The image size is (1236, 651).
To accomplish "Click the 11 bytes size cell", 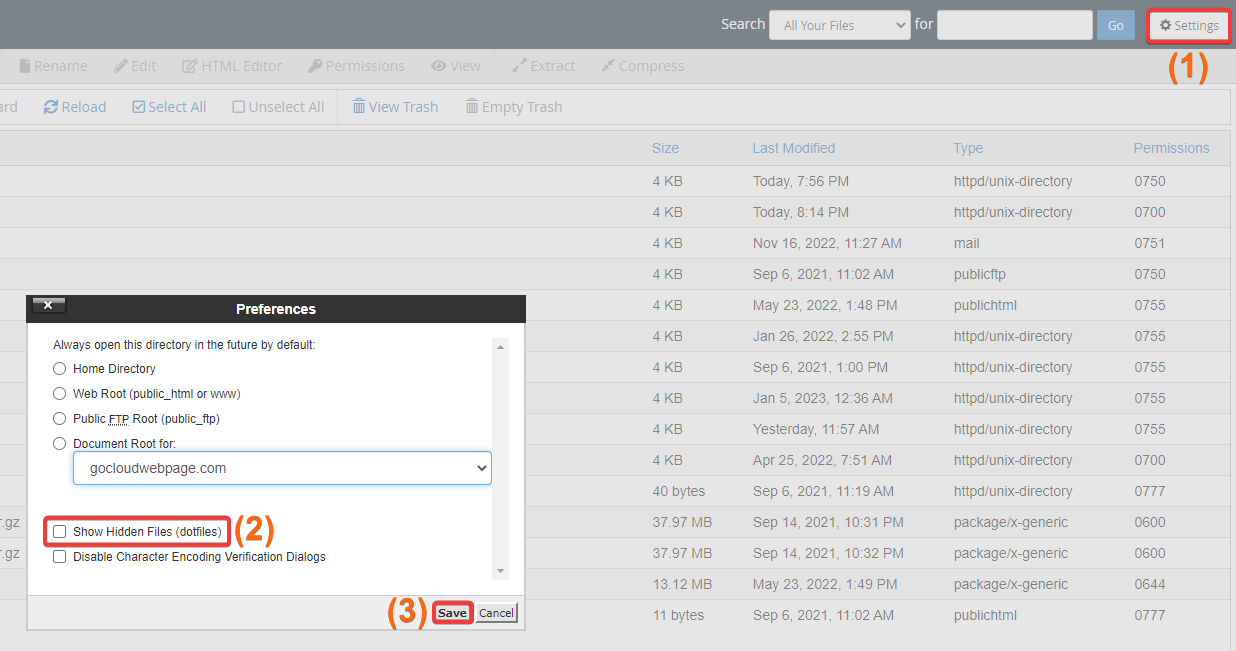I will pyautogui.click(x=678, y=615).
